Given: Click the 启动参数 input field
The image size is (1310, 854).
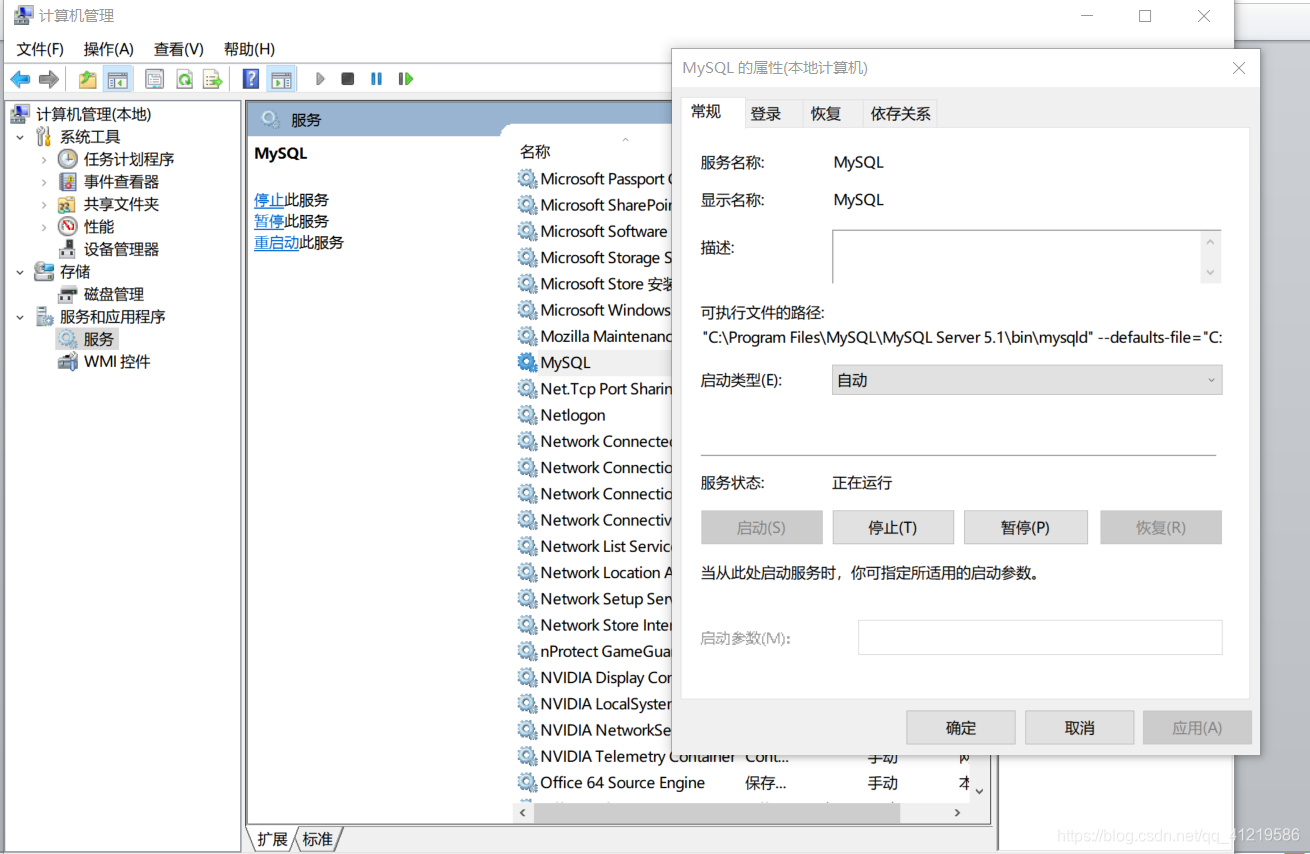Looking at the screenshot, I should [x=1040, y=637].
